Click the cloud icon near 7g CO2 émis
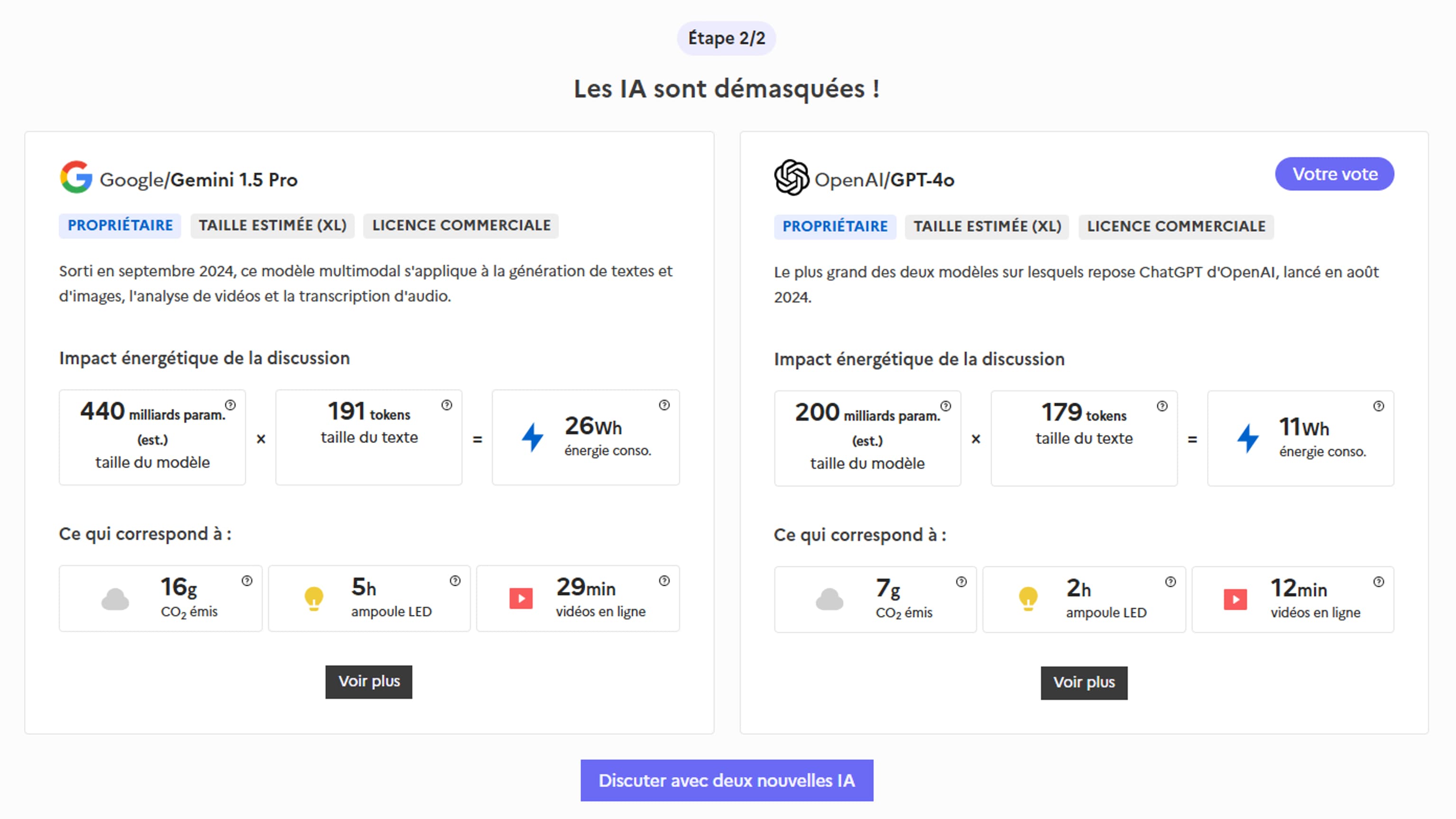 pyautogui.click(x=830, y=600)
